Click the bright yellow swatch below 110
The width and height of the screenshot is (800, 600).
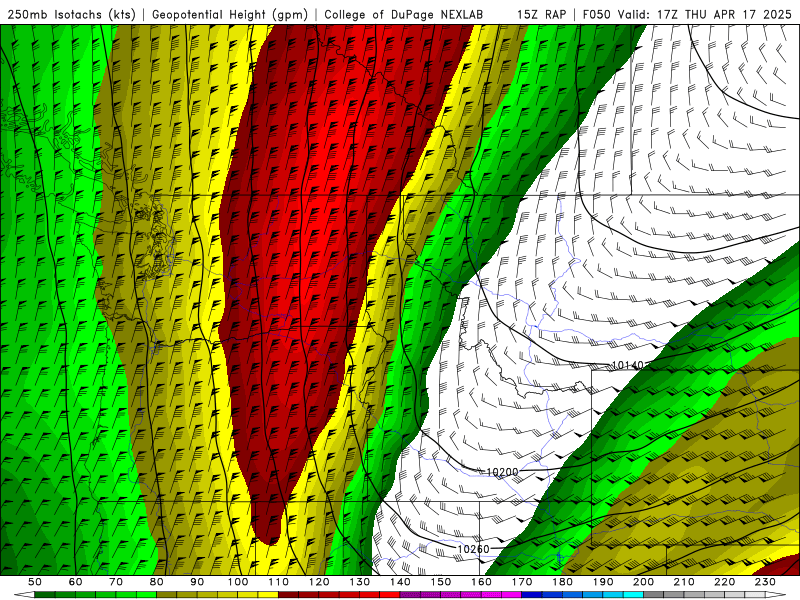coord(268,595)
